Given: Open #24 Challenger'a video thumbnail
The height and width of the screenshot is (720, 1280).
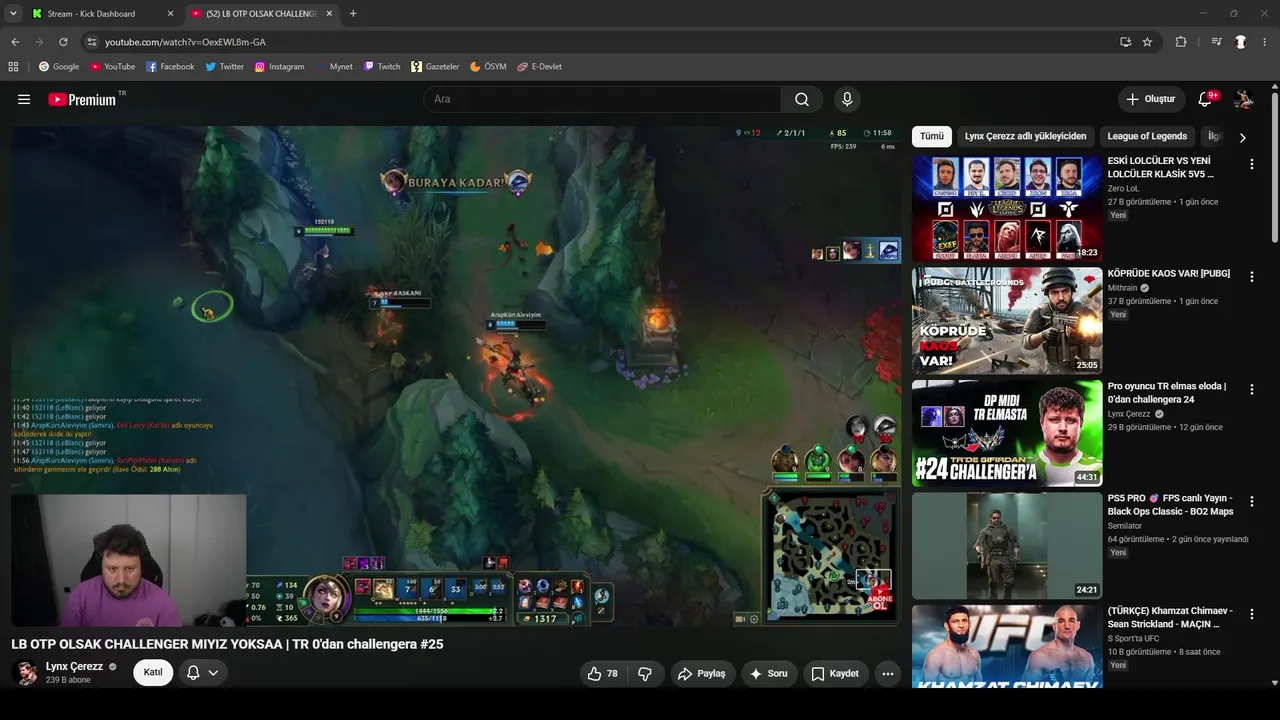Looking at the screenshot, I should 1007,434.
